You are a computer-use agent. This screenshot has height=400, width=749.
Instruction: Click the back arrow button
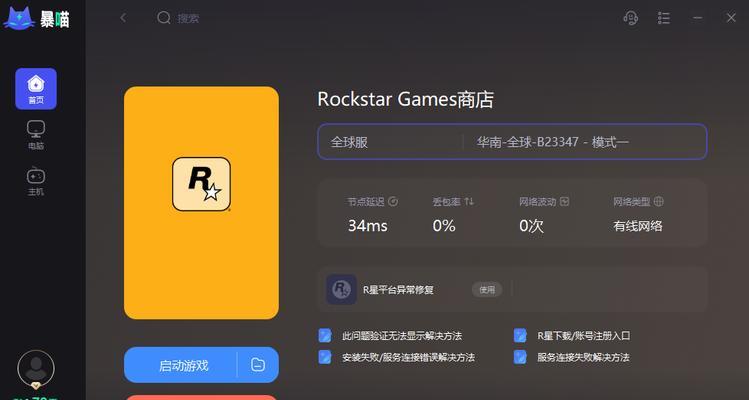123,18
